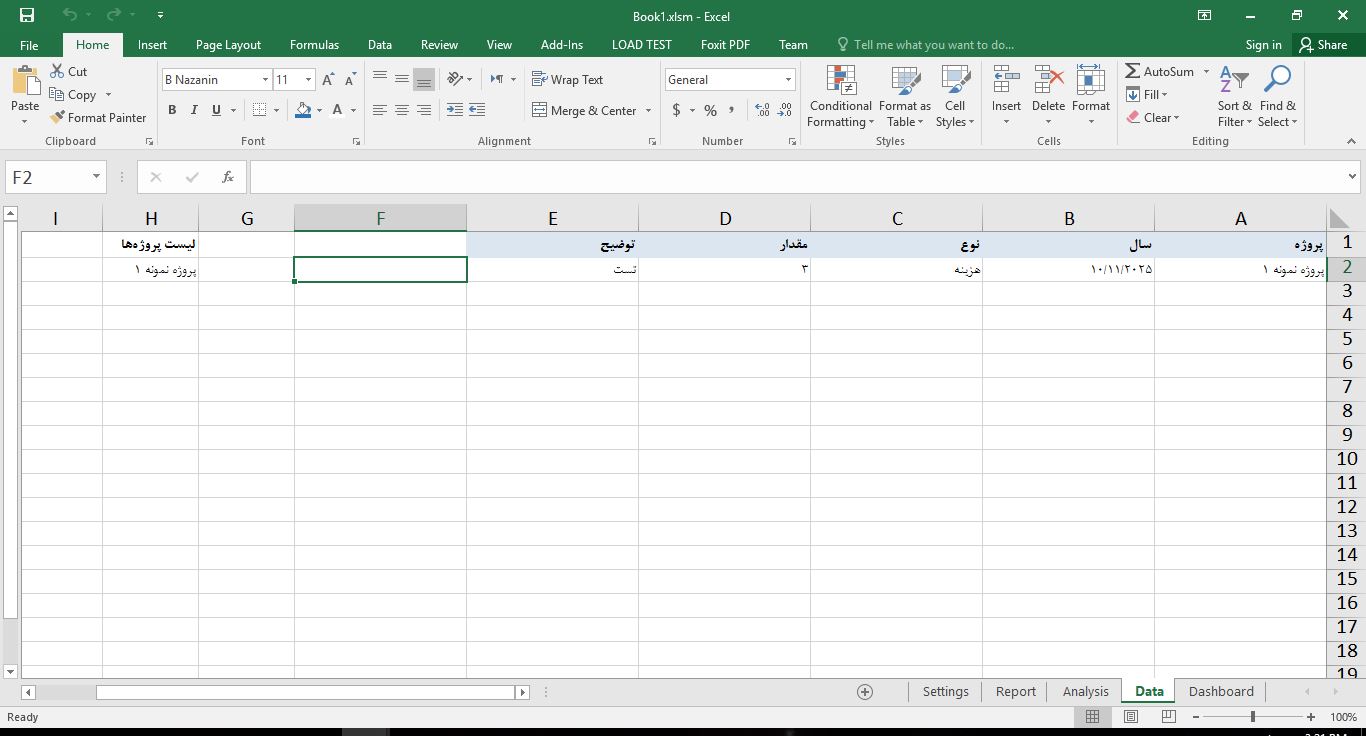Open the Dashboard sheet tab

[x=1221, y=692]
